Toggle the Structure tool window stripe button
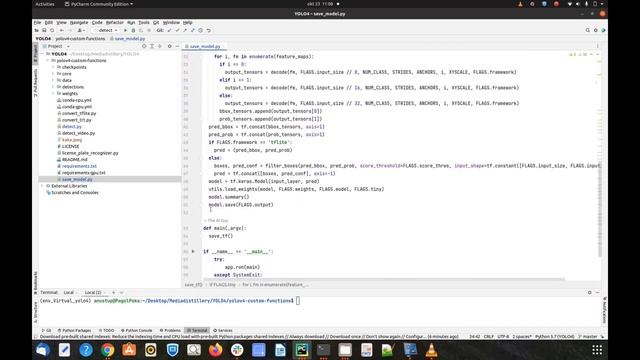The height and width of the screenshot is (360, 640). pos(36,313)
